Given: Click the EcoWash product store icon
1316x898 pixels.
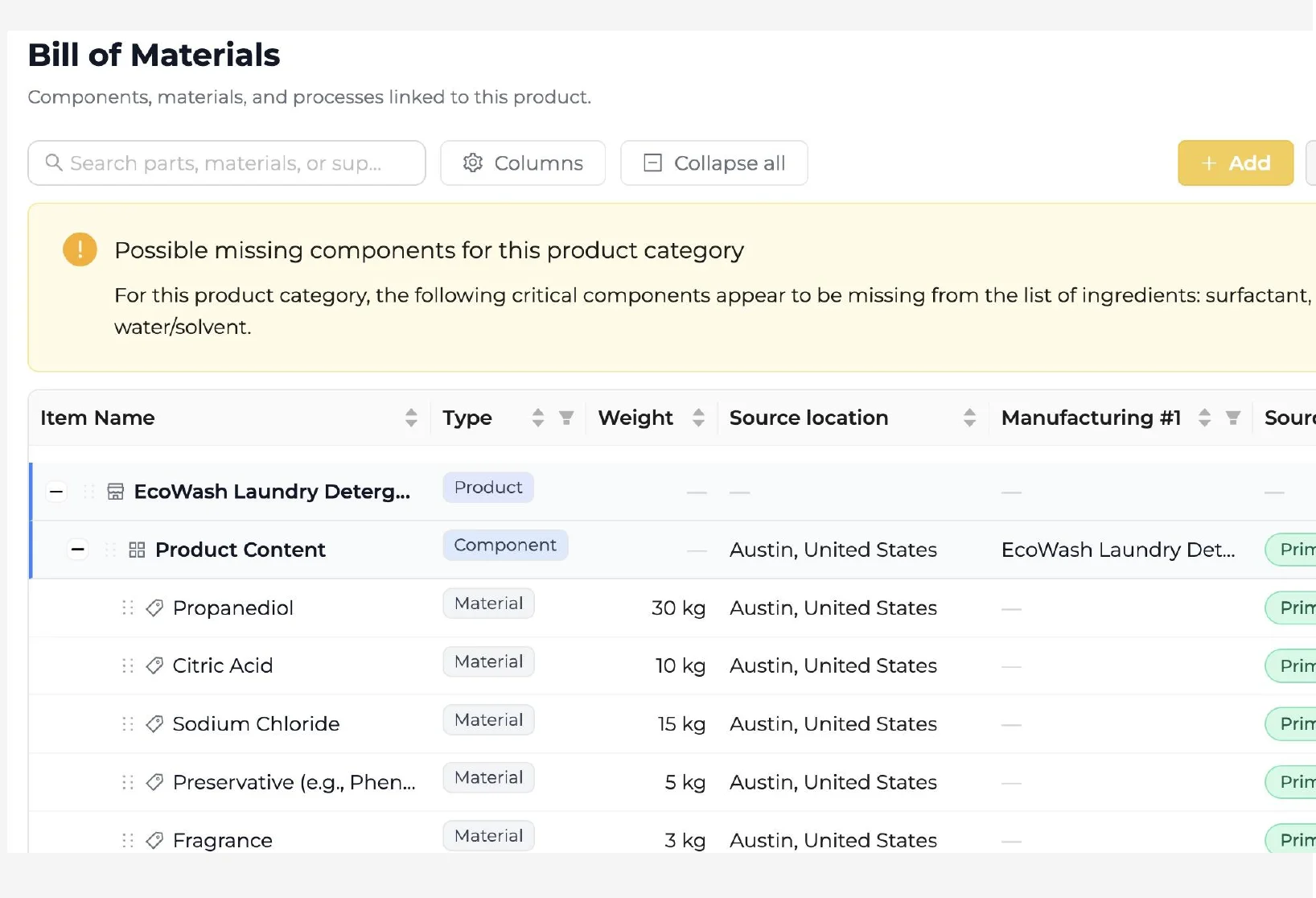Looking at the screenshot, I should tap(116, 492).
